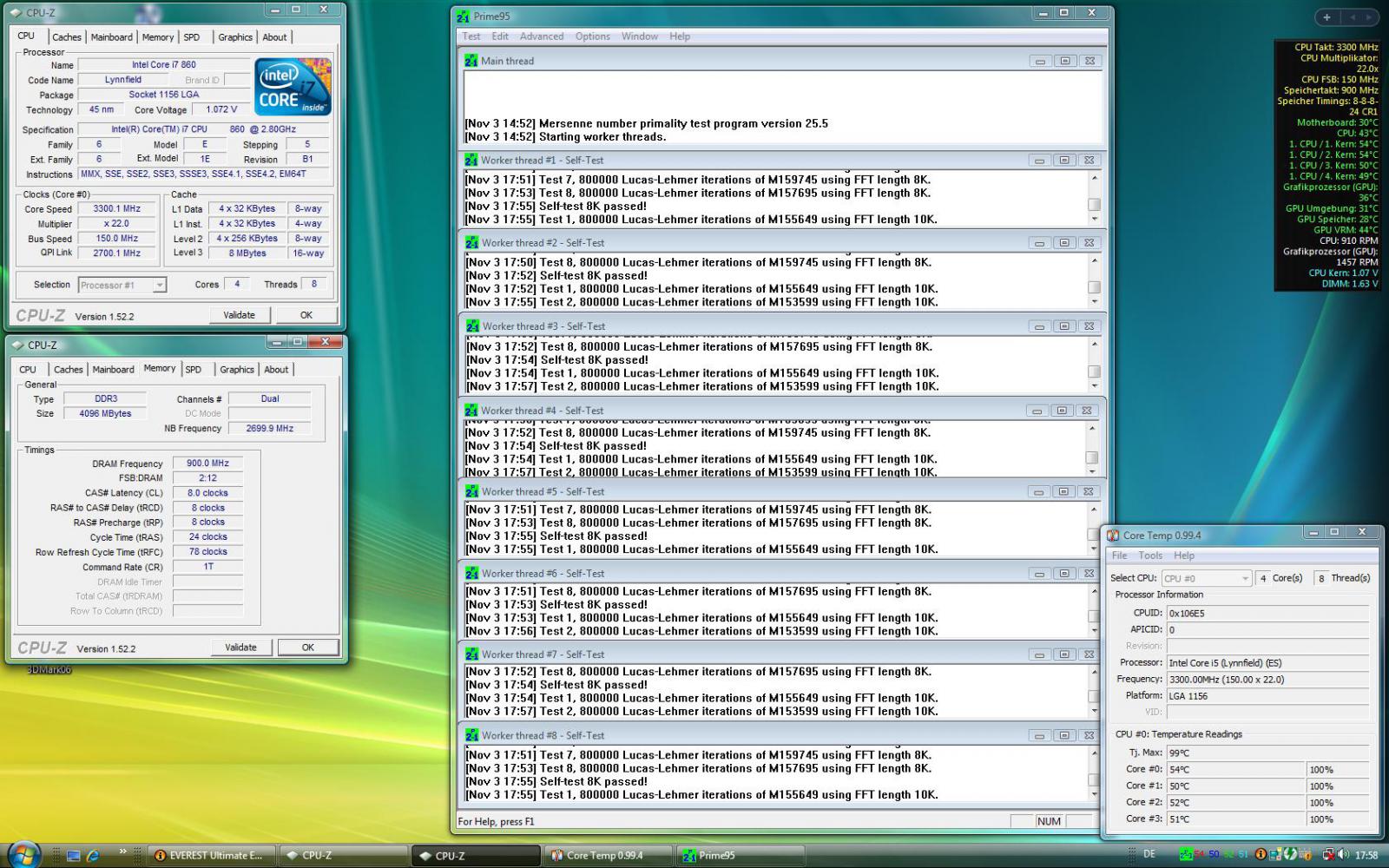This screenshot has height=868, width=1389.
Task: Click the Intel Core i7 logo in CPU-Z
Action: 293,87
